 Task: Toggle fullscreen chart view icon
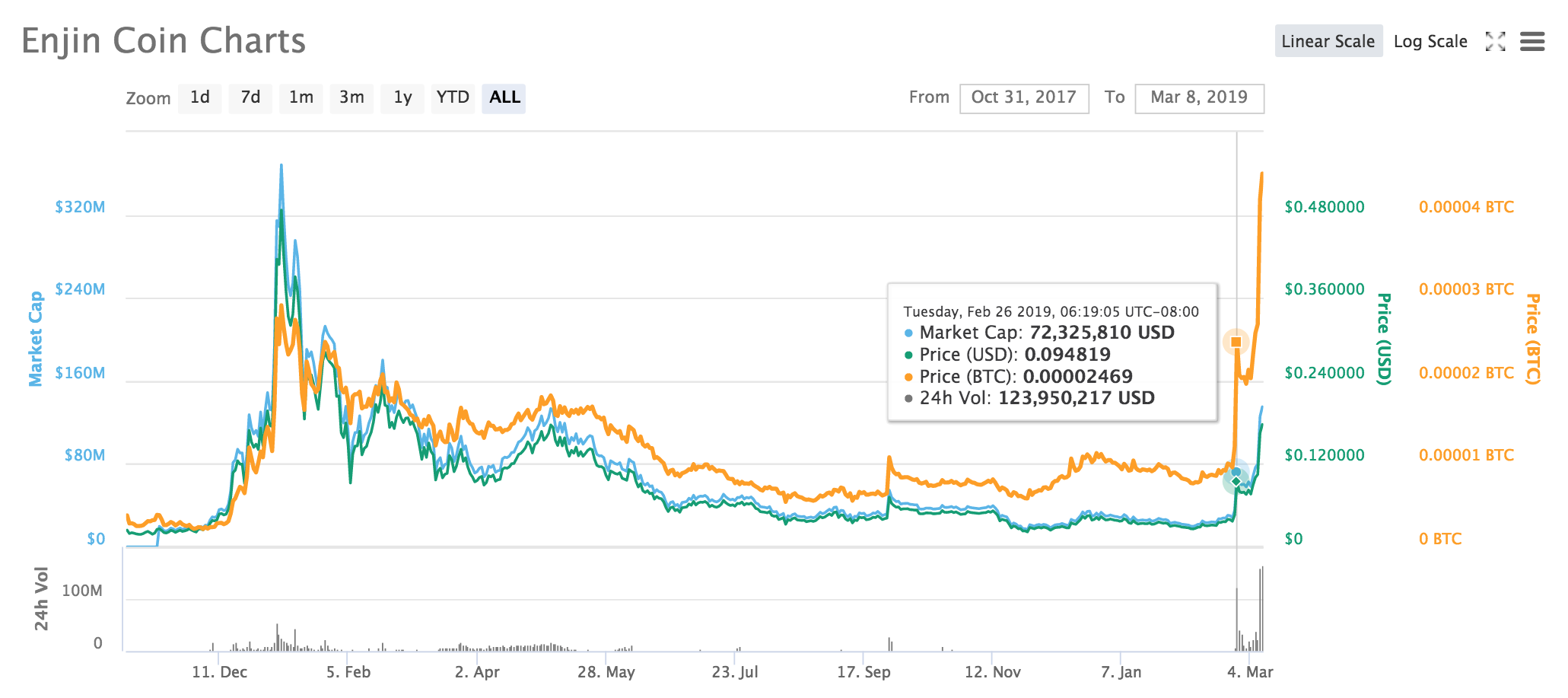[1495, 42]
